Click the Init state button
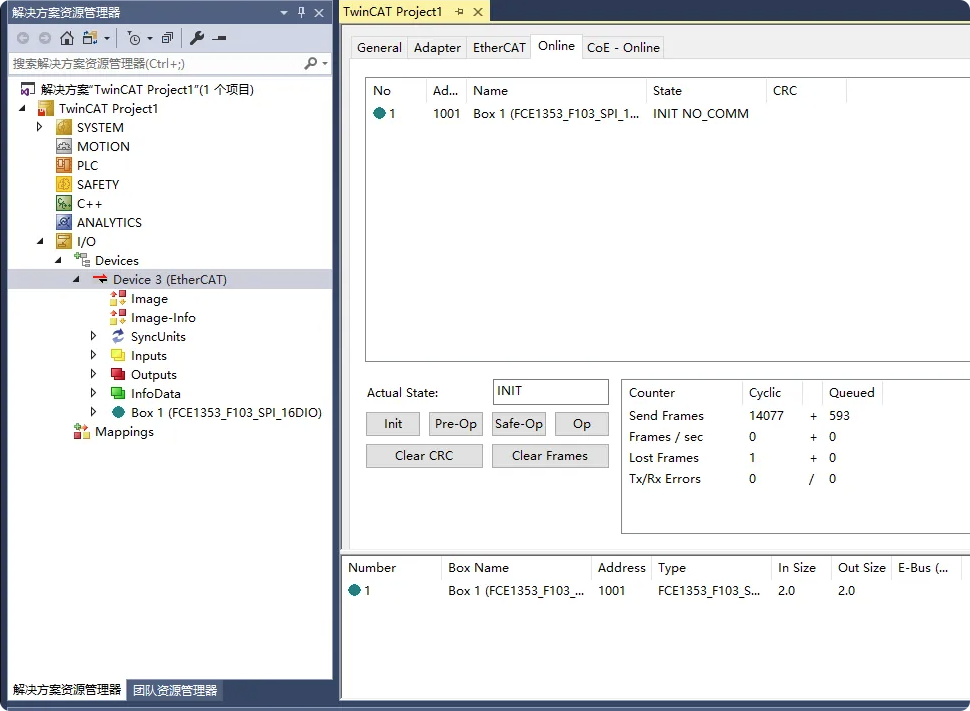The height and width of the screenshot is (711, 970). point(393,424)
